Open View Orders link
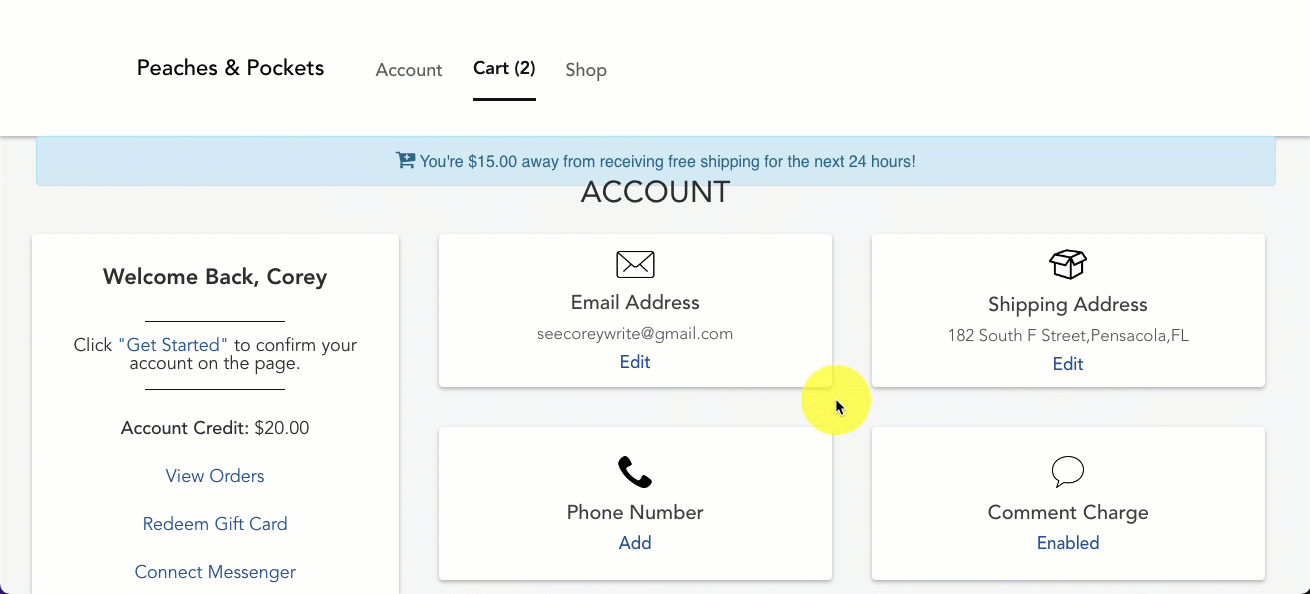Image resolution: width=1310 pixels, height=594 pixels. (x=215, y=476)
